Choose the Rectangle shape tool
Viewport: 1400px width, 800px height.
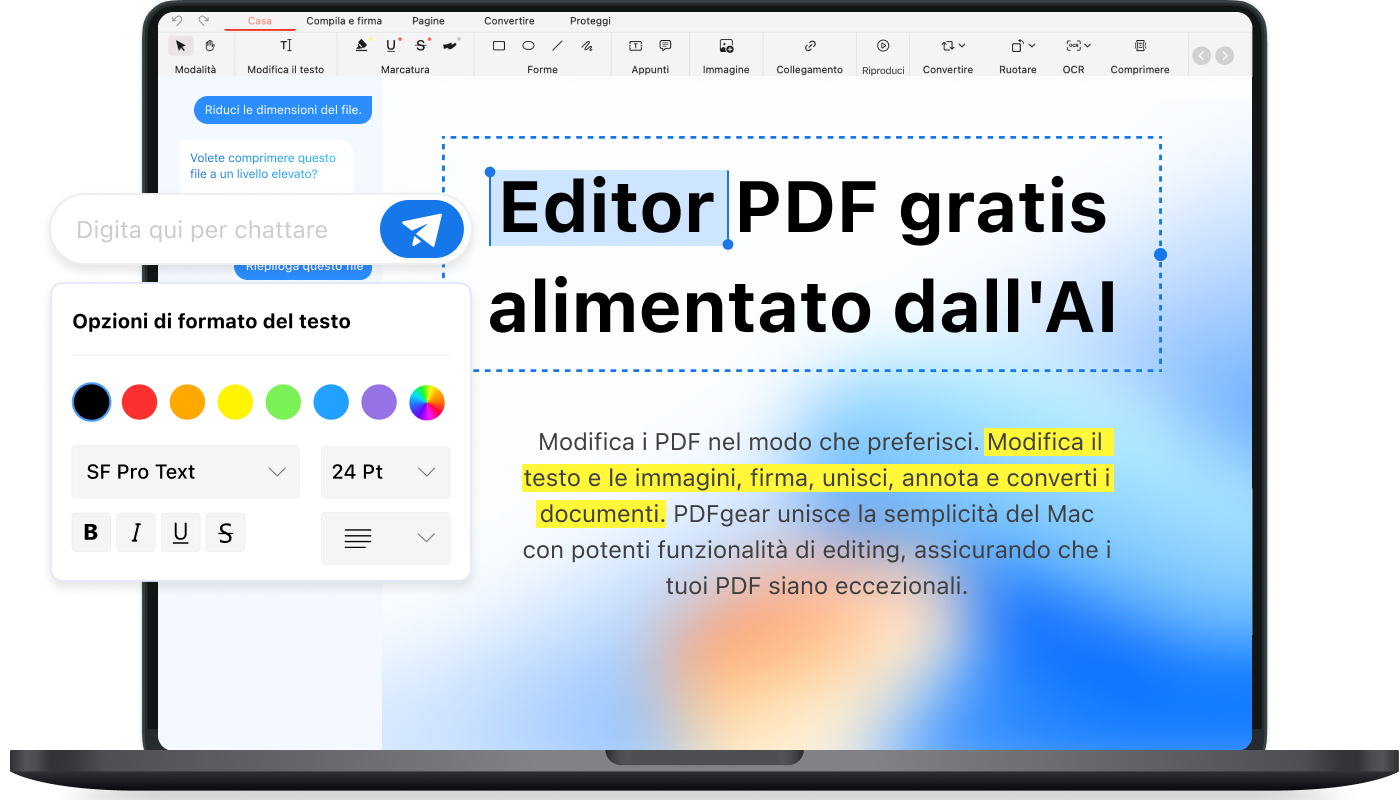pos(497,45)
